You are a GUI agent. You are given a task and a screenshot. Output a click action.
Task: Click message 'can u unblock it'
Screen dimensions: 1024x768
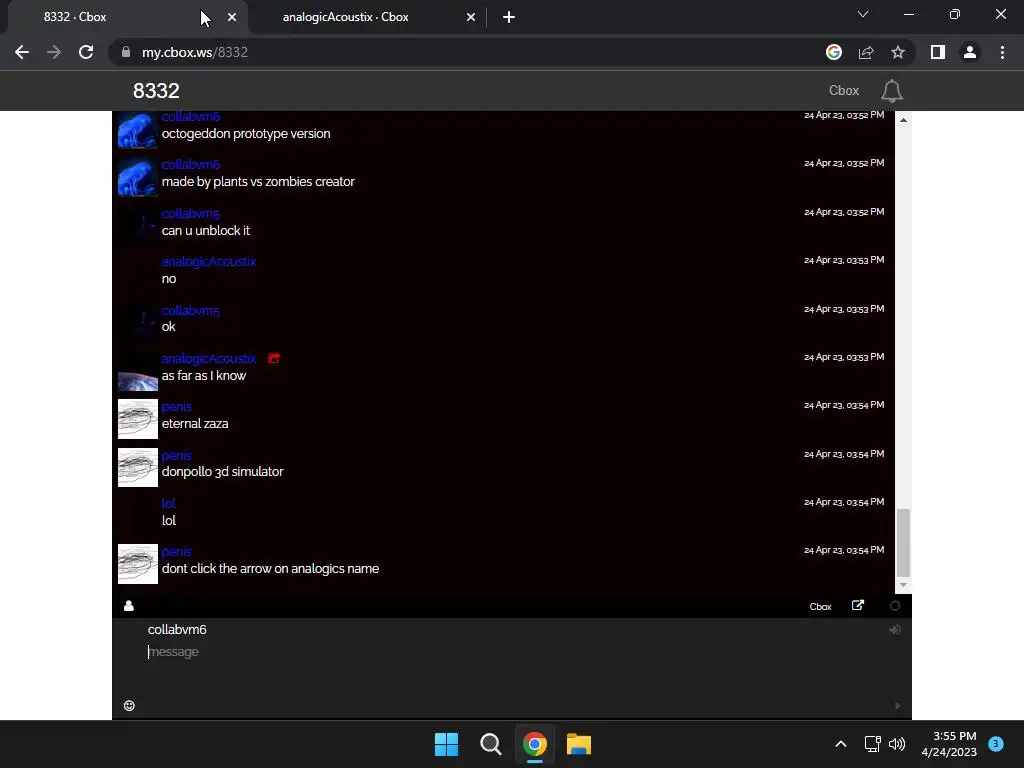click(x=206, y=231)
